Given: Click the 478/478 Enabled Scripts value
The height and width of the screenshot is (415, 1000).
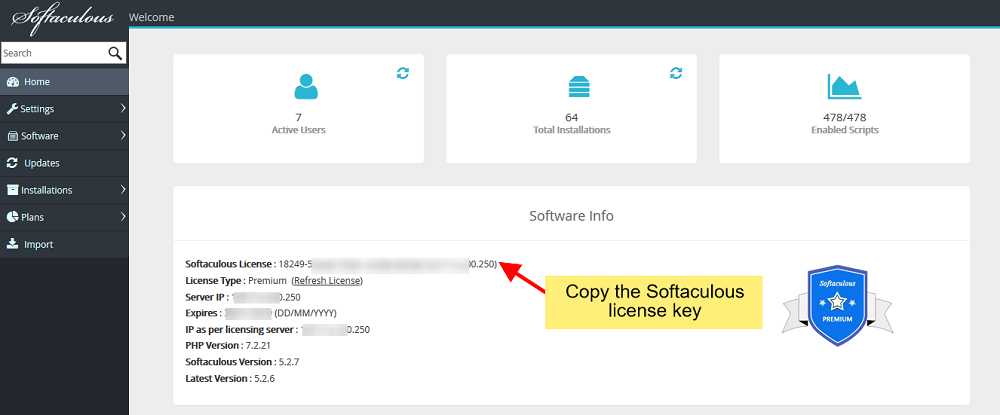Looking at the screenshot, I should (x=844, y=117).
